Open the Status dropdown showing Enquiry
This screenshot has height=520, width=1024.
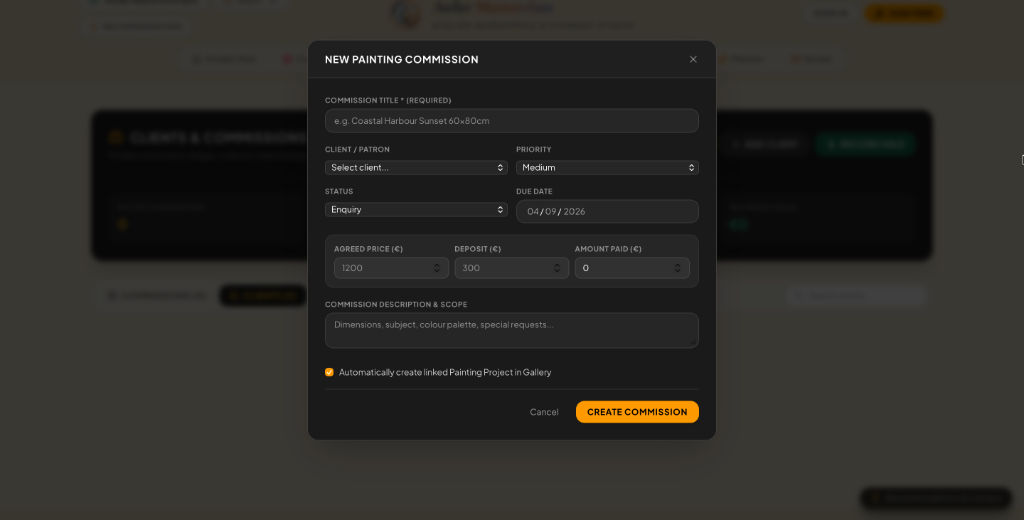416,210
